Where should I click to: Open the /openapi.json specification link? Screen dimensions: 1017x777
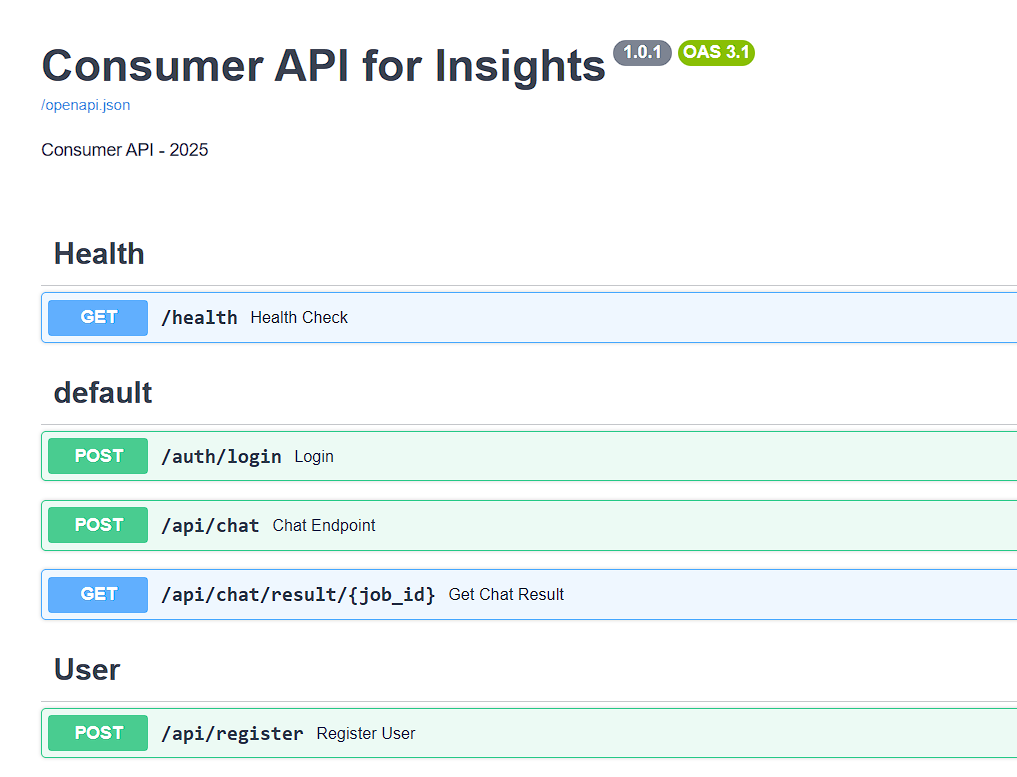coord(85,104)
